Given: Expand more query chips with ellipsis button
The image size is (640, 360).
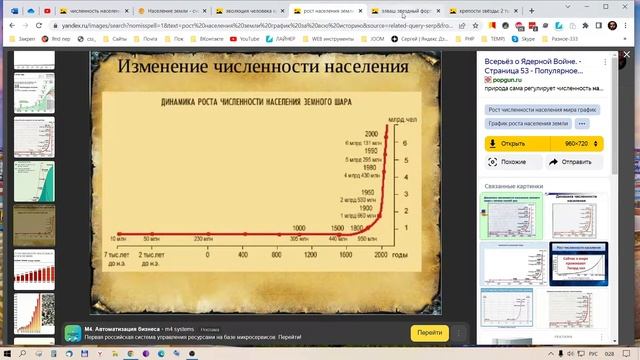Looking at the screenshot, I should coord(582,123).
